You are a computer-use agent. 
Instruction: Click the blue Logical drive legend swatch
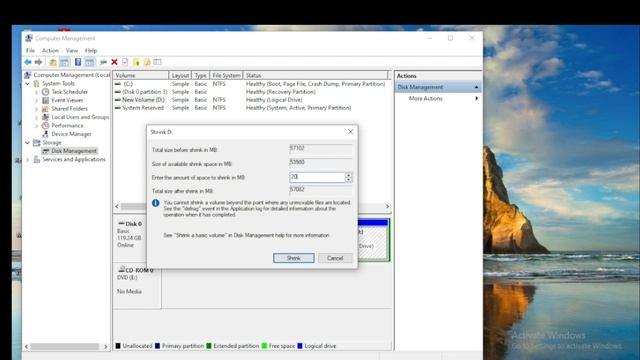tap(300, 346)
